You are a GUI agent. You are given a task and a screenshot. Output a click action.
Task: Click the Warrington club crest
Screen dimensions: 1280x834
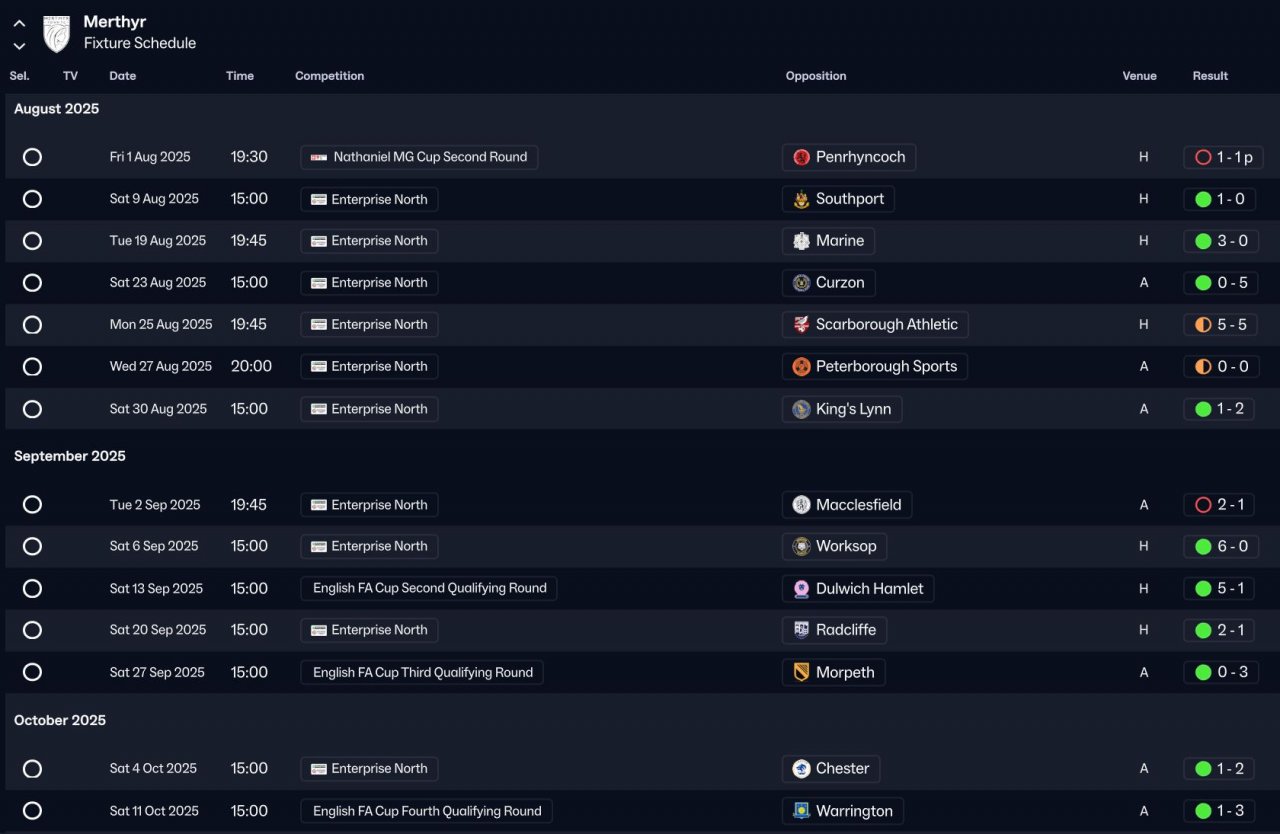(x=801, y=811)
